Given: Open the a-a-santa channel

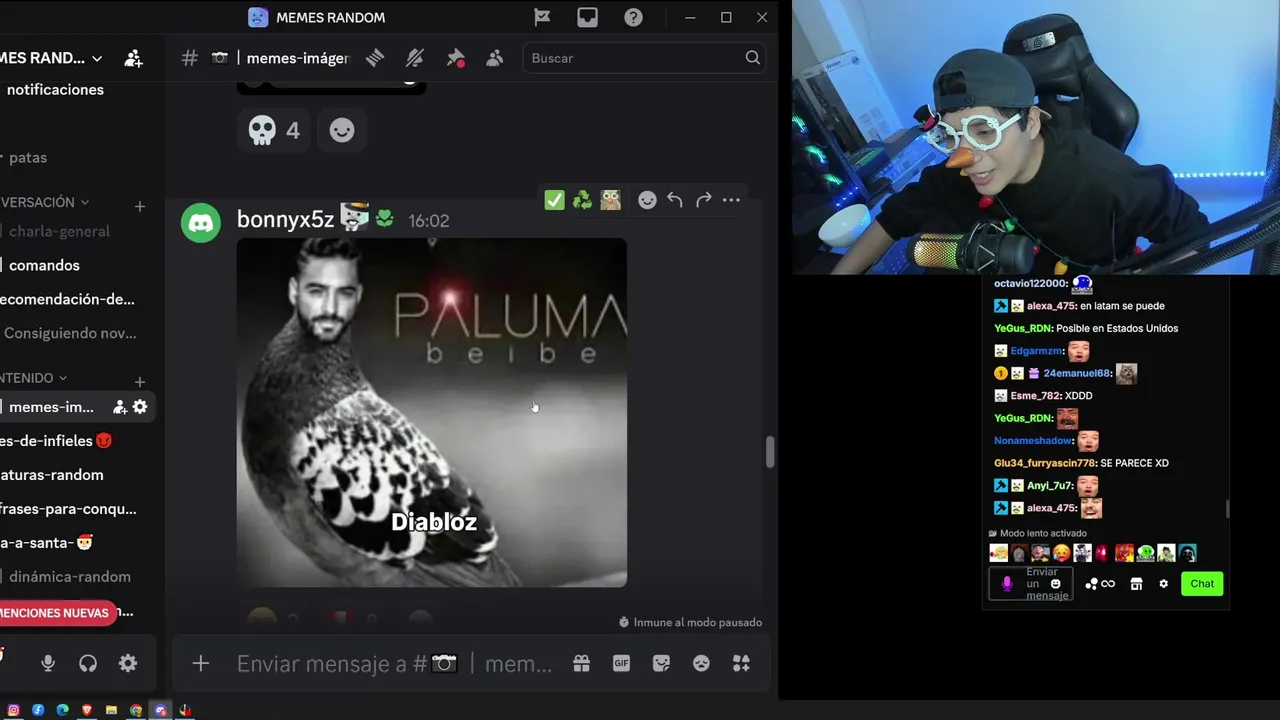Looking at the screenshot, I should [46, 543].
